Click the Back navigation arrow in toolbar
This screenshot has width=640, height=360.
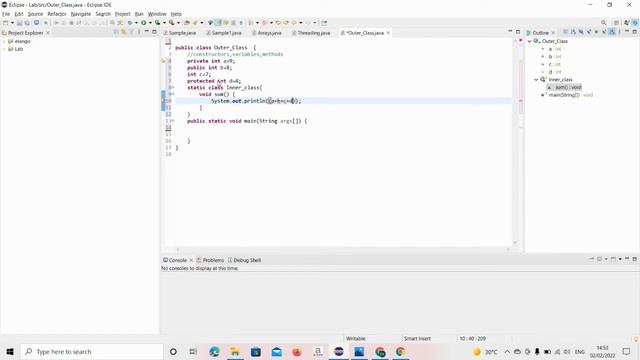click(294, 23)
